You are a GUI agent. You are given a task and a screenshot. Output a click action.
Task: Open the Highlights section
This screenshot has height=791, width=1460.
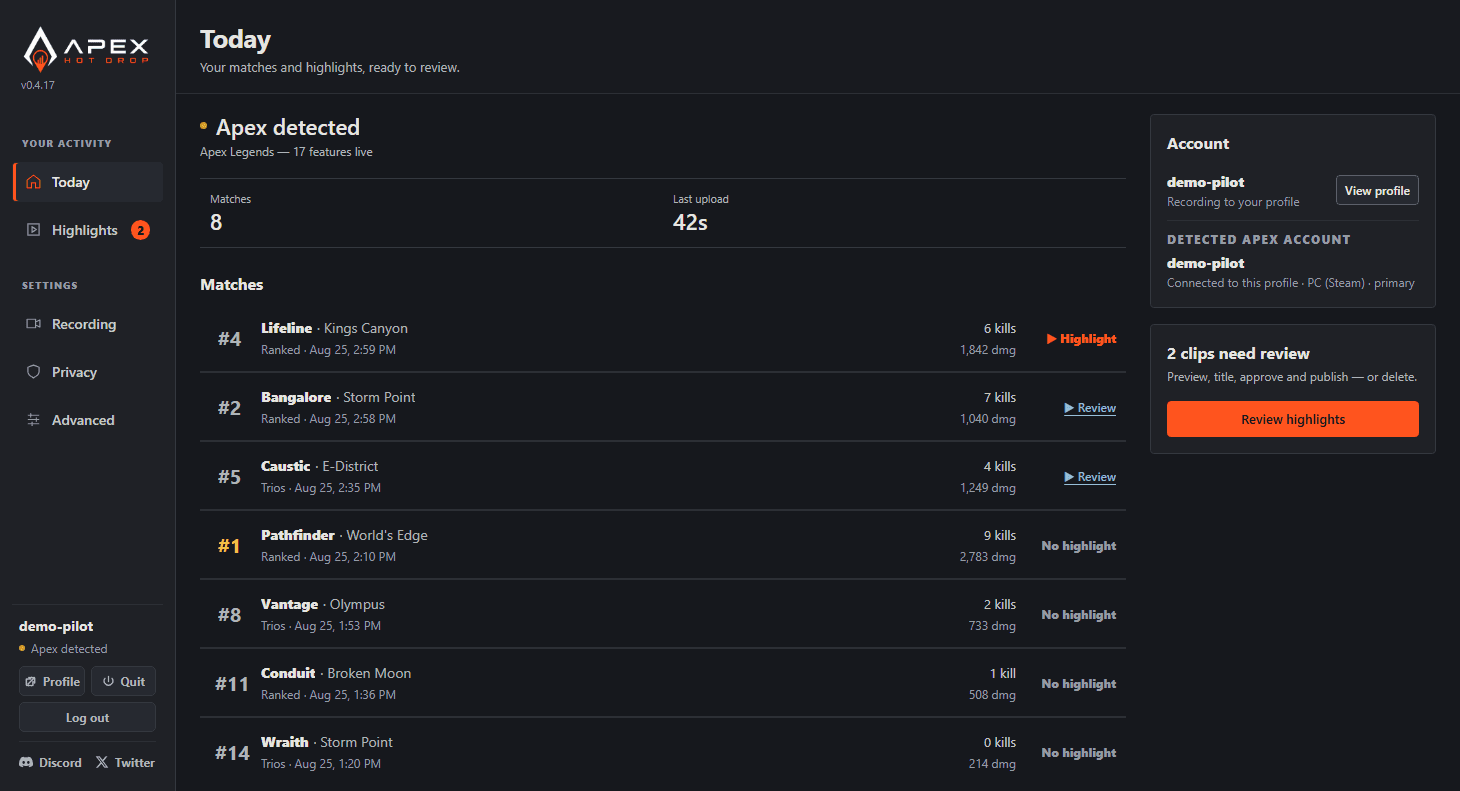(x=88, y=230)
